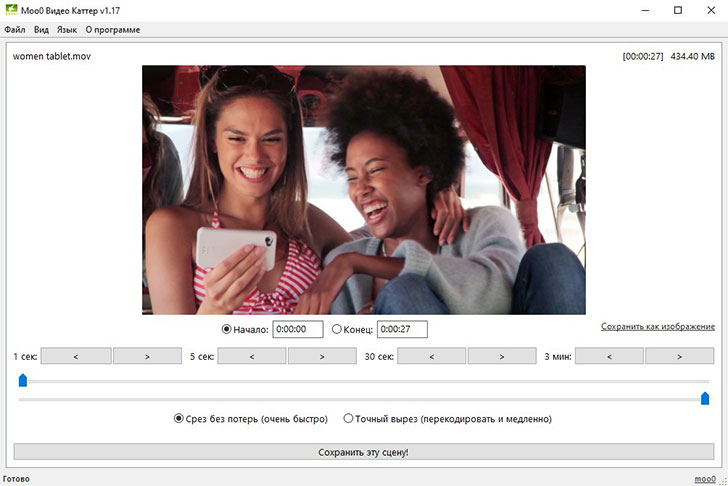Screen dimensions: 728x486
Task: Click the end time input field
Action: point(402,329)
